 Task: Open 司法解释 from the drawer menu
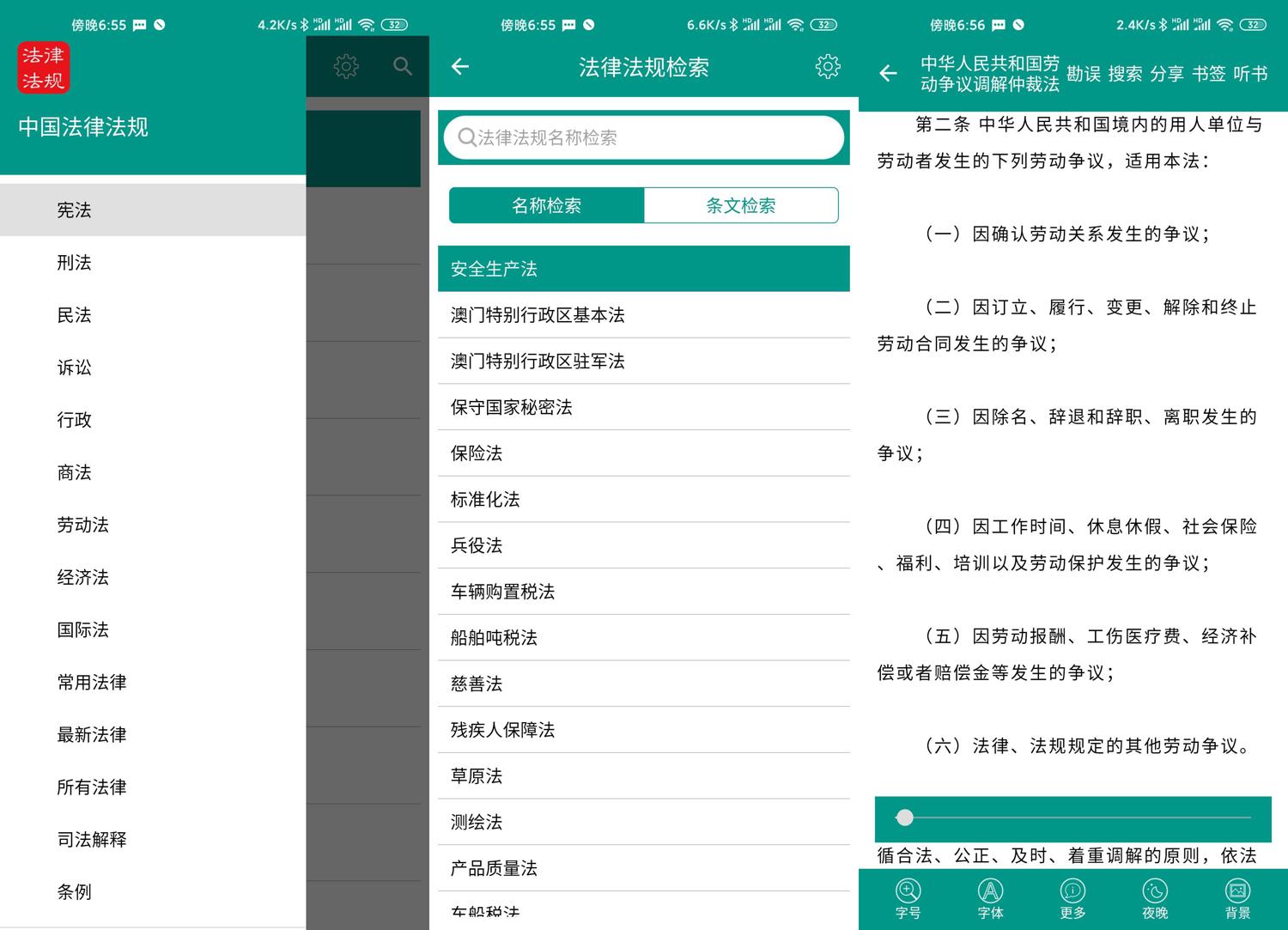92,839
